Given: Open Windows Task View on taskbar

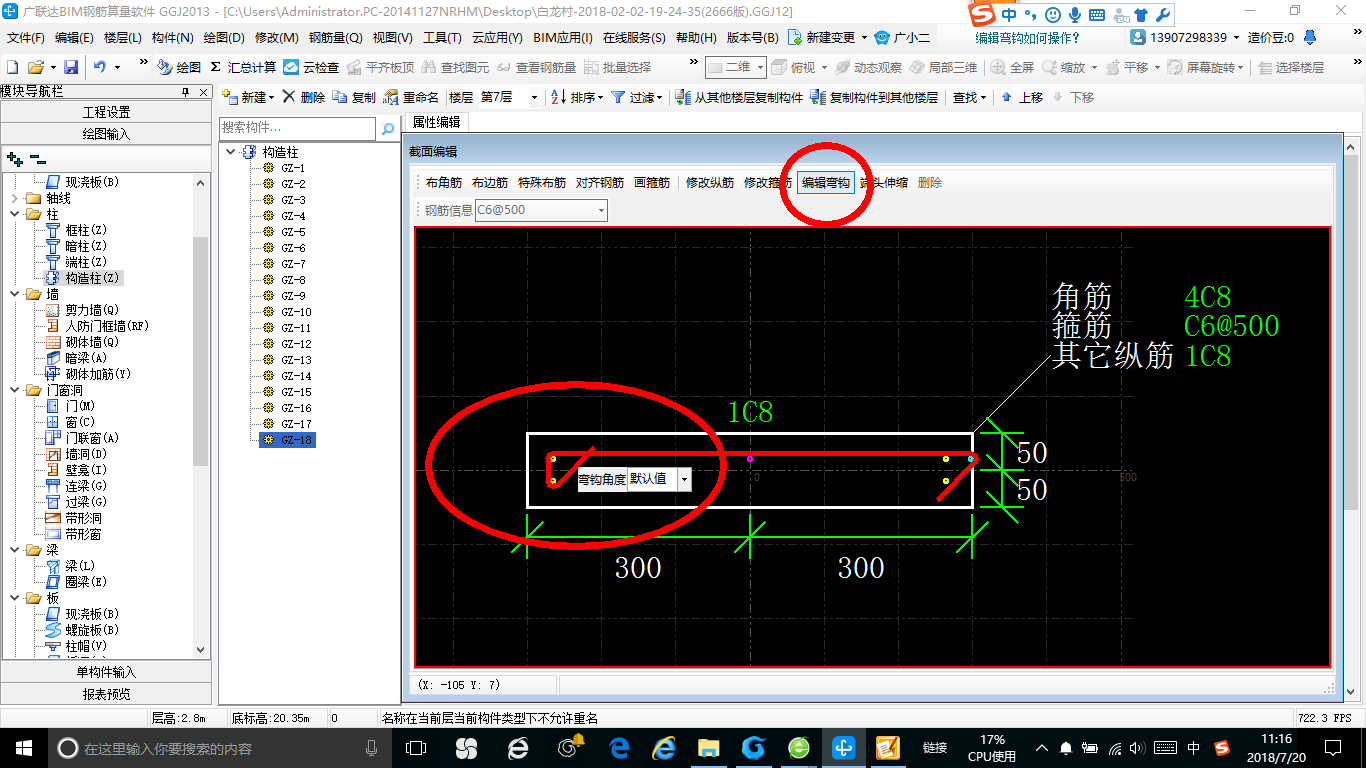Looking at the screenshot, I should (416, 747).
